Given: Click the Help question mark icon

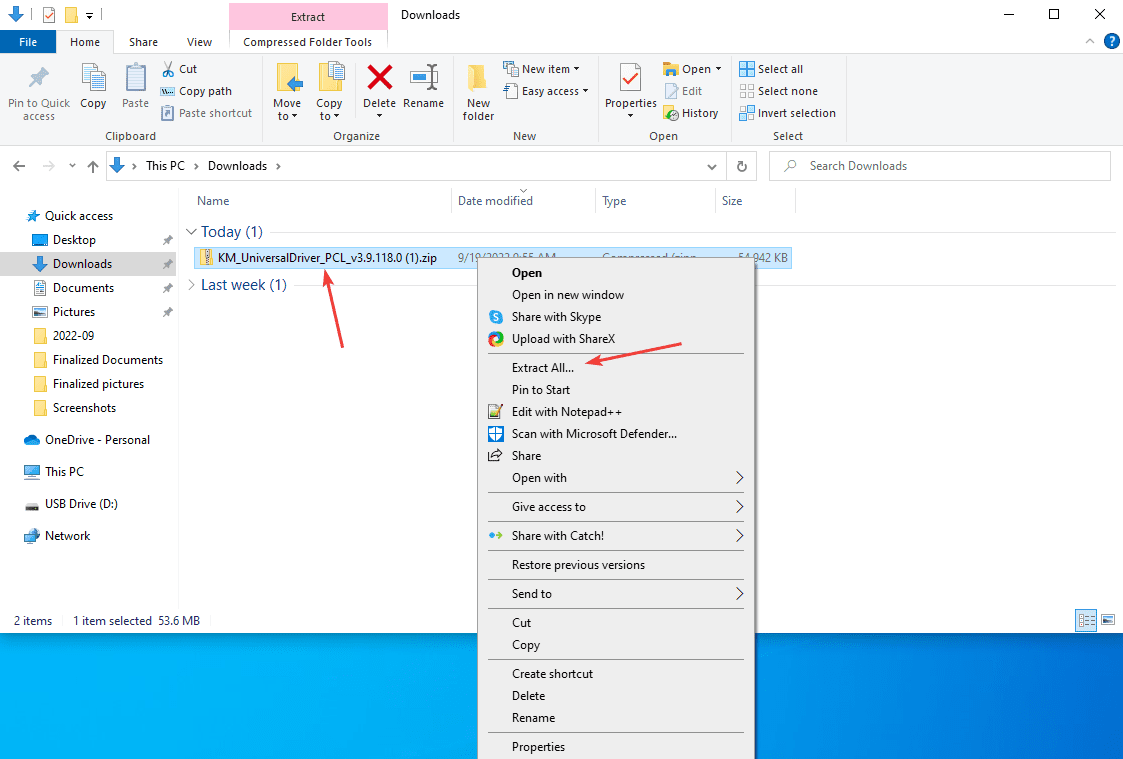Looking at the screenshot, I should 1111,41.
